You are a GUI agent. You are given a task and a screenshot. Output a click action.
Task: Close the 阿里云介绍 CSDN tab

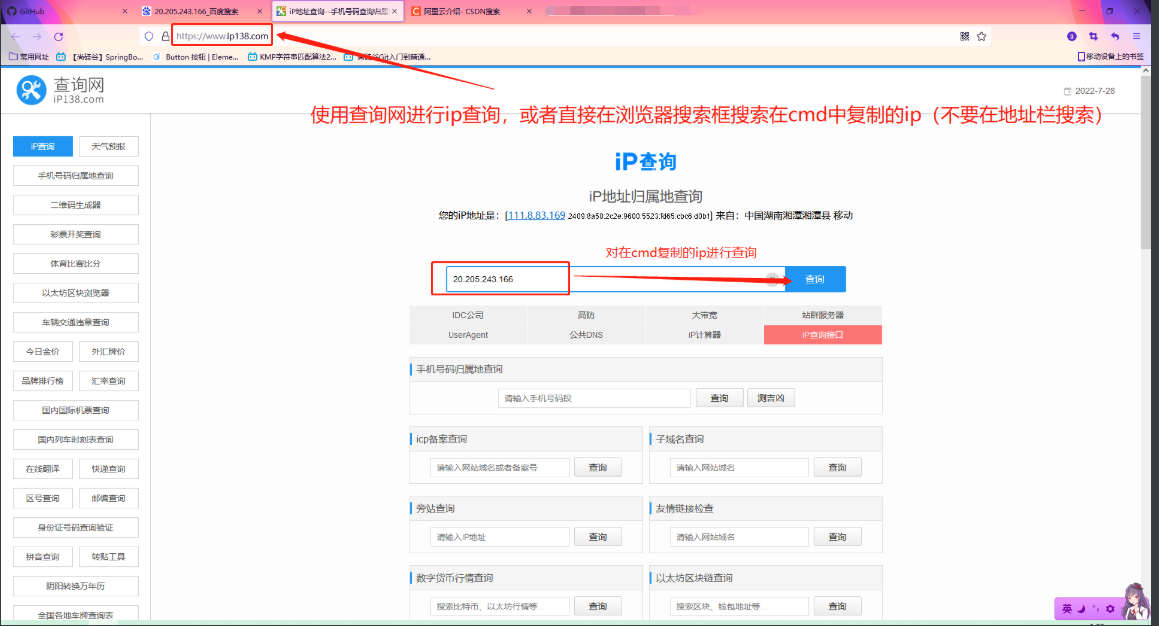529,11
